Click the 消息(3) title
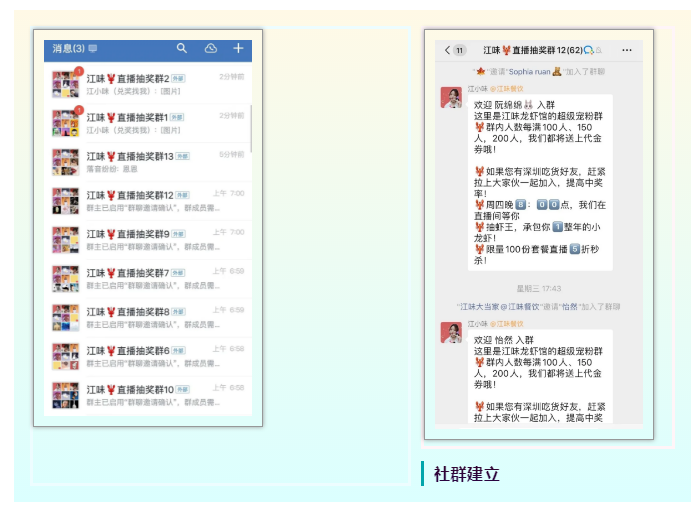This screenshot has width=700, height=511. point(68,48)
